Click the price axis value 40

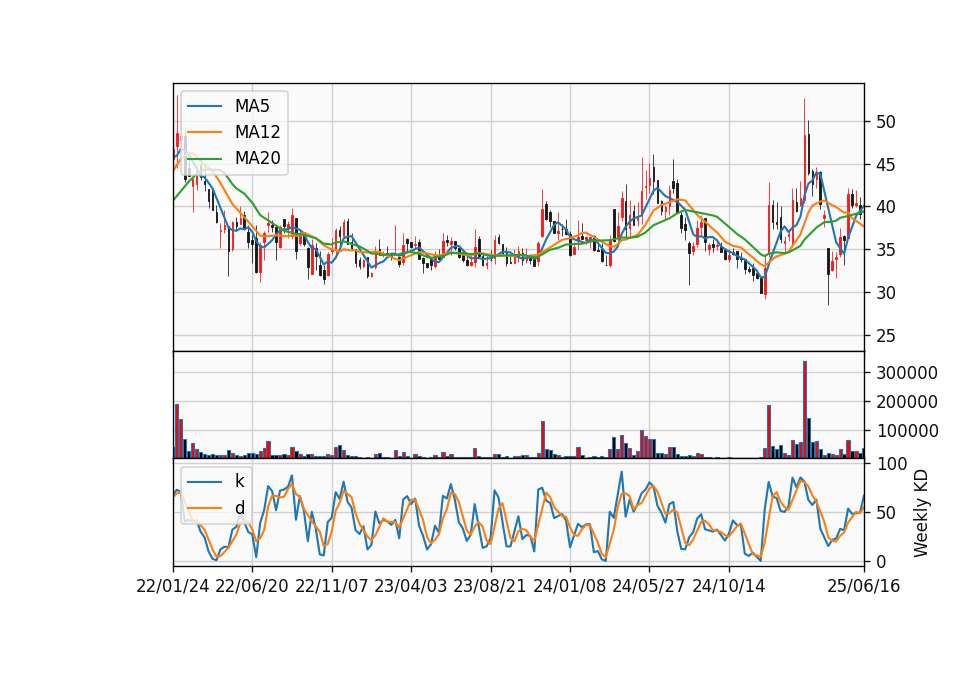coord(886,207)
